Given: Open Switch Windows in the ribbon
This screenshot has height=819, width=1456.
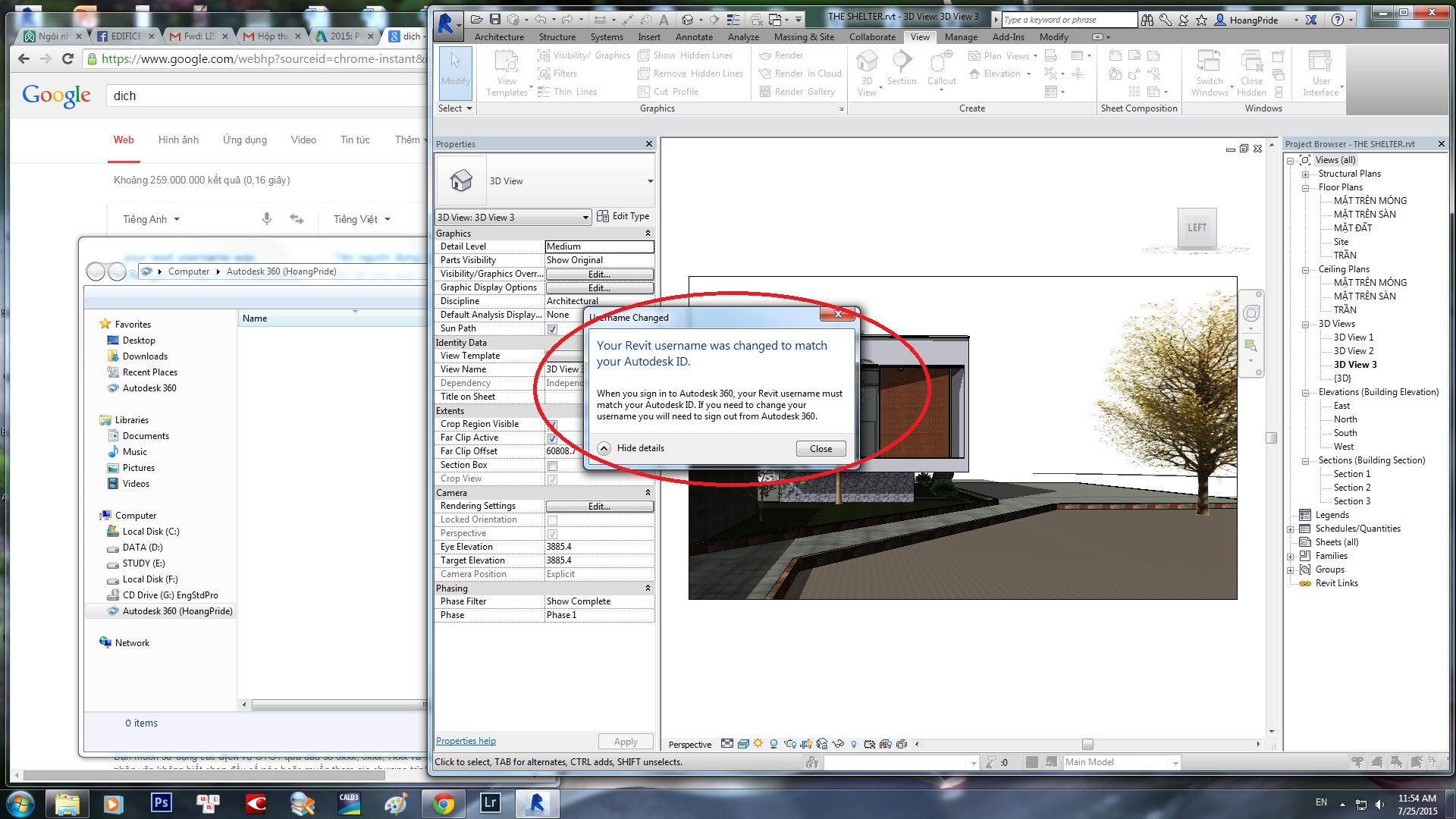Looking at the screenshot, I should click(x=1210, y=73).
